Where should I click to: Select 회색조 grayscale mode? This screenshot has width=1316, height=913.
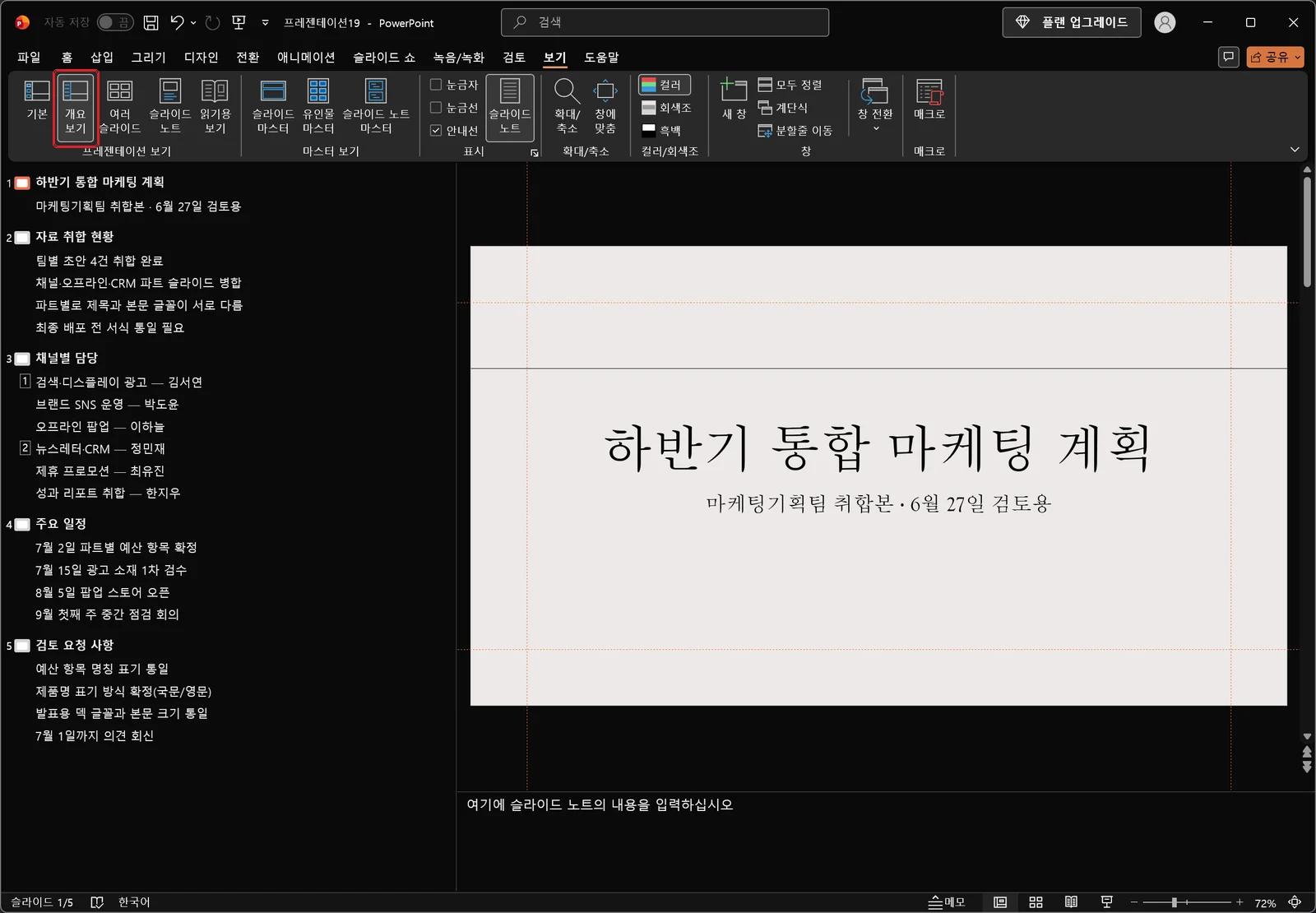click(667, 108)
